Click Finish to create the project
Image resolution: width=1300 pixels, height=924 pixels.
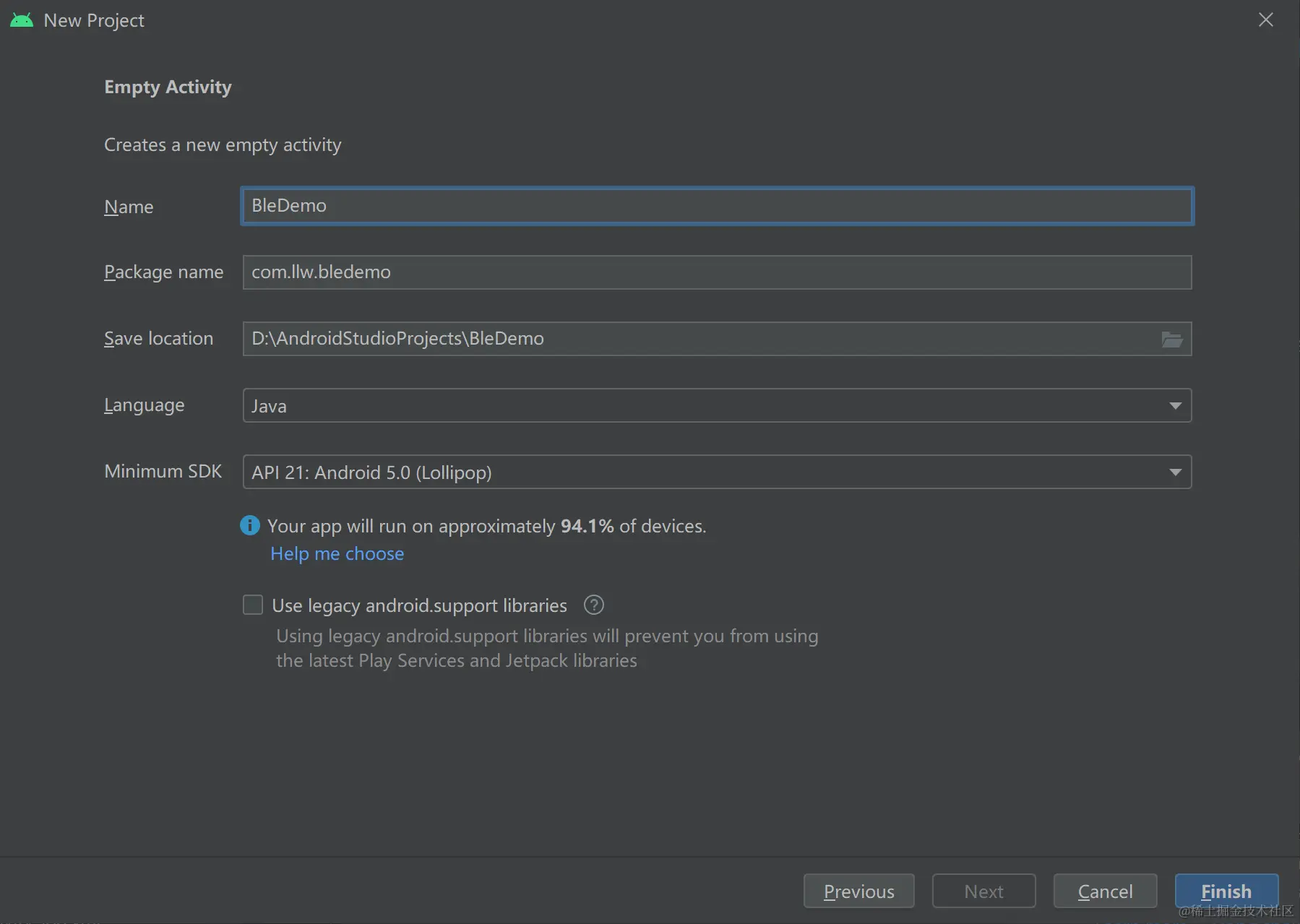pos(1226,891)
